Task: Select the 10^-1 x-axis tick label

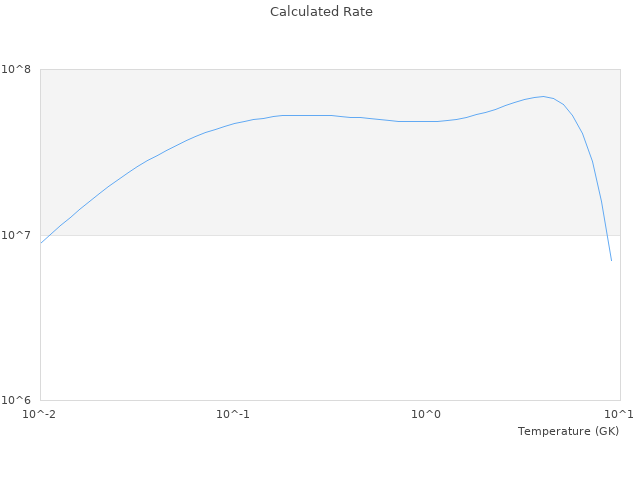Action: coord(233,414)
